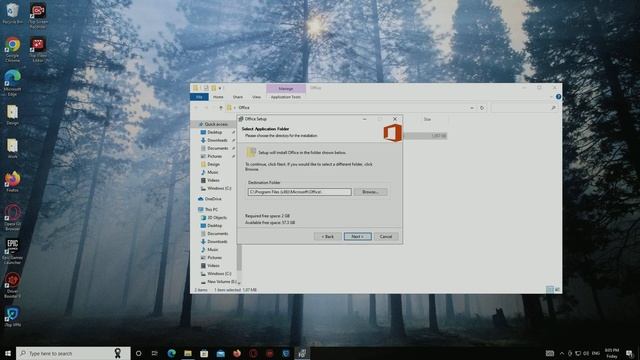Open Mail app from the taskbar

tap(220, 353)
